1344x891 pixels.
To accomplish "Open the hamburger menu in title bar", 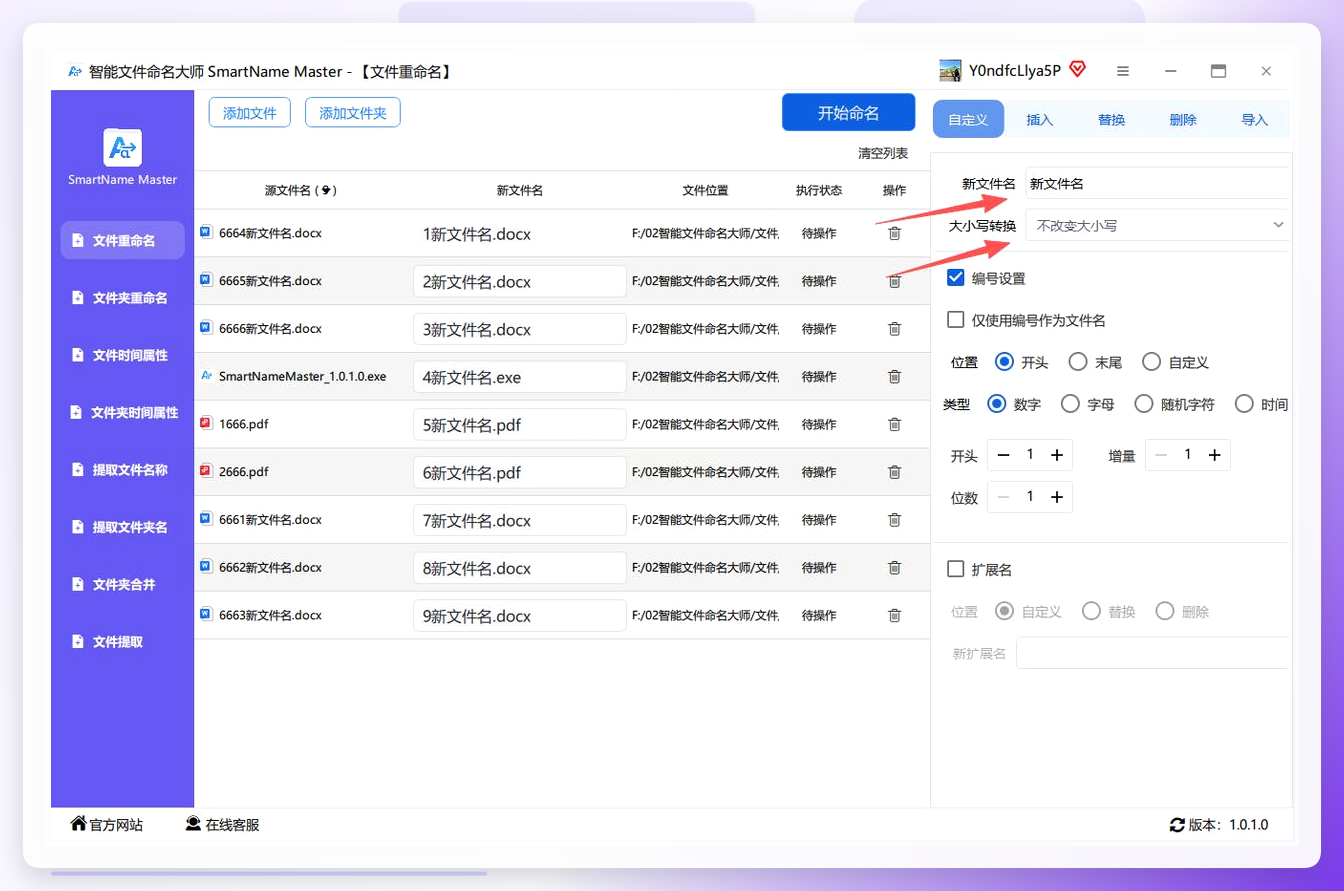I will point(1123,71).
